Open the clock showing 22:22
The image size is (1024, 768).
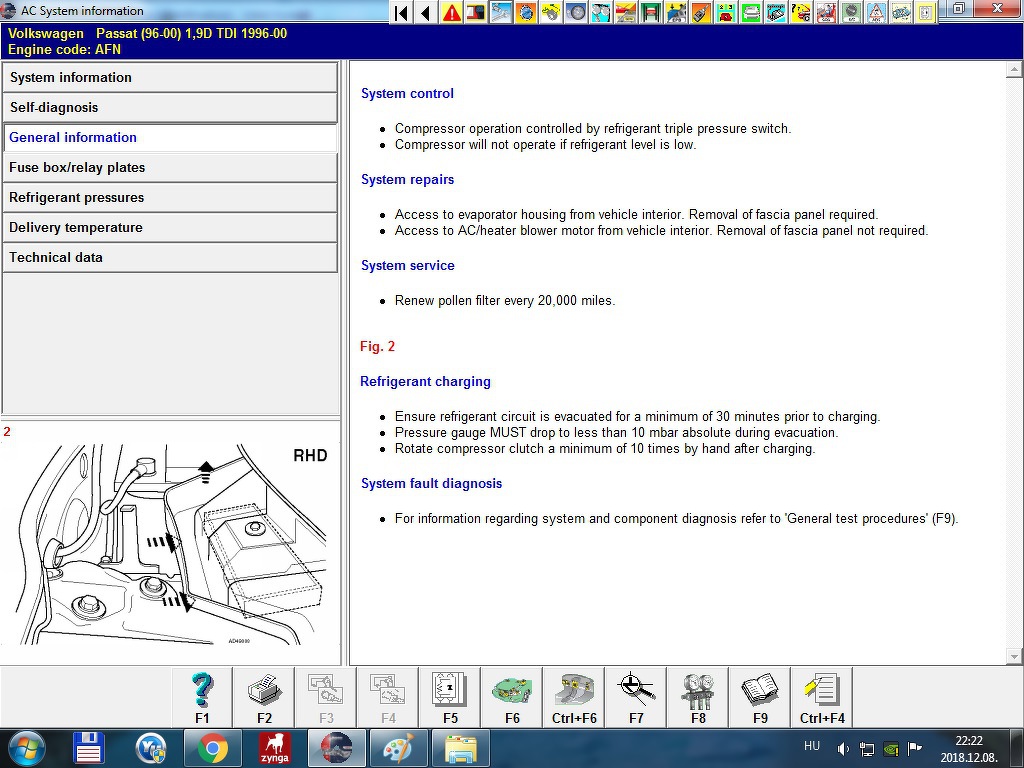[x=969, y=749]
